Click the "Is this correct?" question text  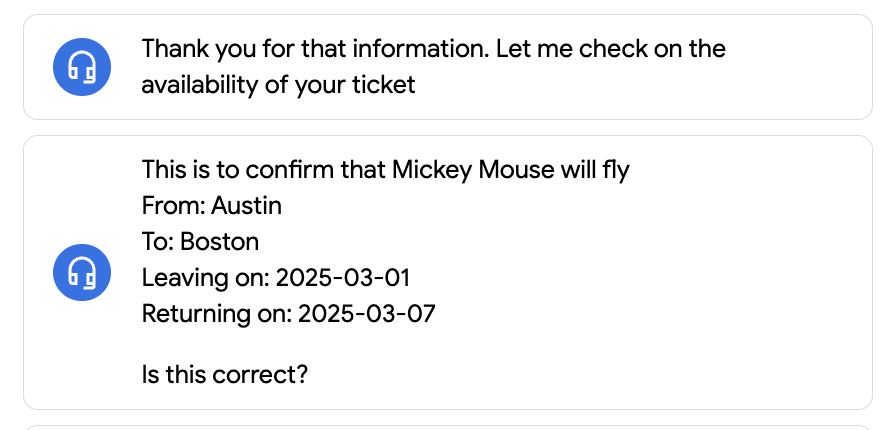[225, 375]
